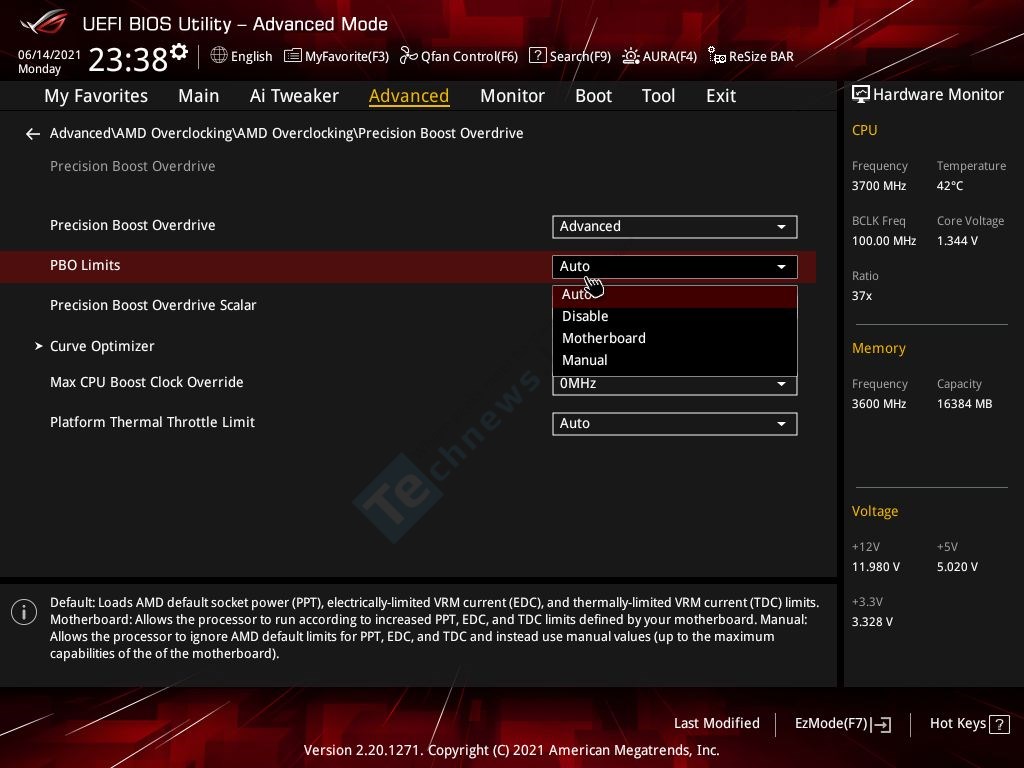Switch to the Main tab
1024x768 pixels.
click(199, 96)
